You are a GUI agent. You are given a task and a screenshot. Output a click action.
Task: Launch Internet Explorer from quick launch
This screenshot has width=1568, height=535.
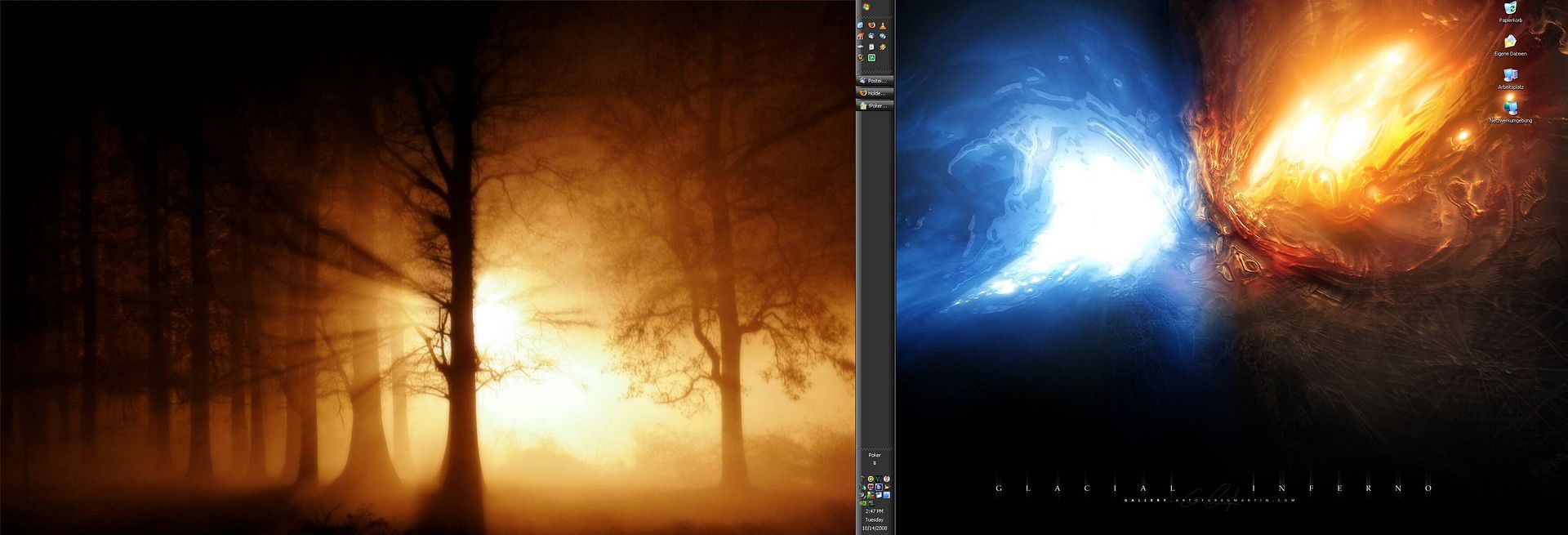(860, 25)
